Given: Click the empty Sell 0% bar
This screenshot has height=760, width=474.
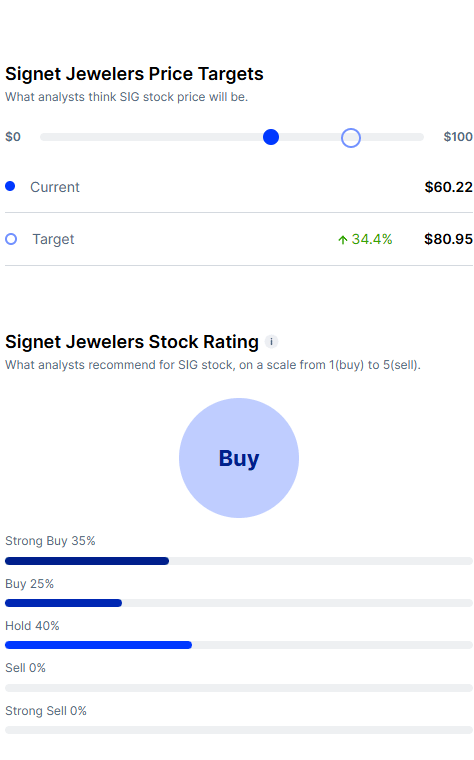Looking at the screenshot, I should coord(239,688).
